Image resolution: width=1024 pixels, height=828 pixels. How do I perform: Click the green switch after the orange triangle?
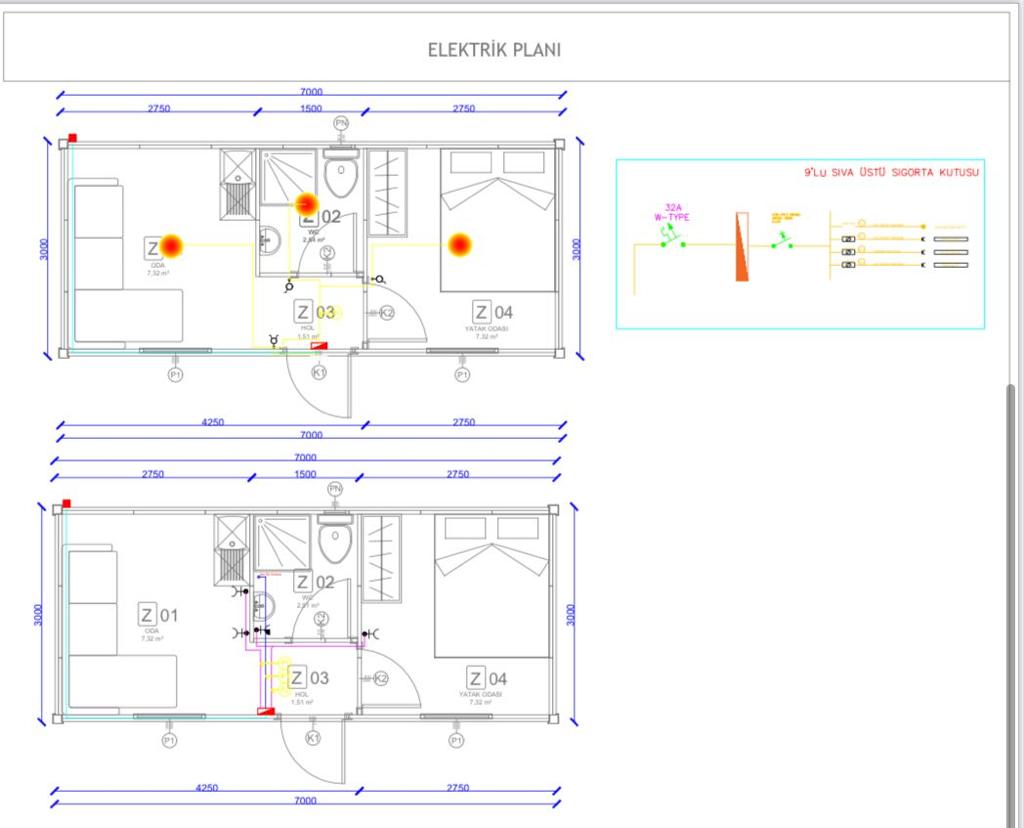click(781, 241)
